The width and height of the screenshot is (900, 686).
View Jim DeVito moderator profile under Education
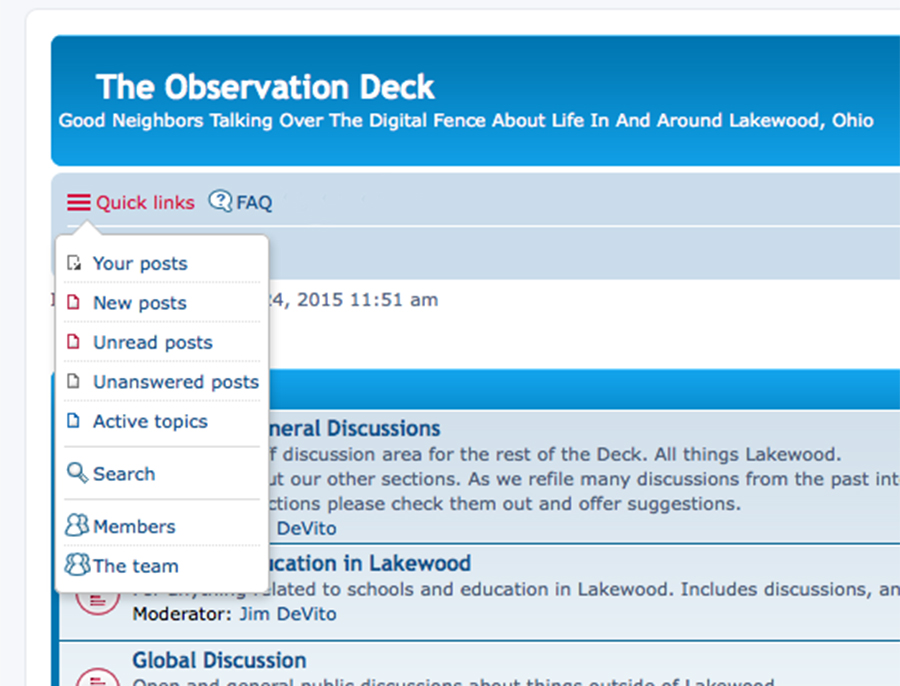click(286, 614)
